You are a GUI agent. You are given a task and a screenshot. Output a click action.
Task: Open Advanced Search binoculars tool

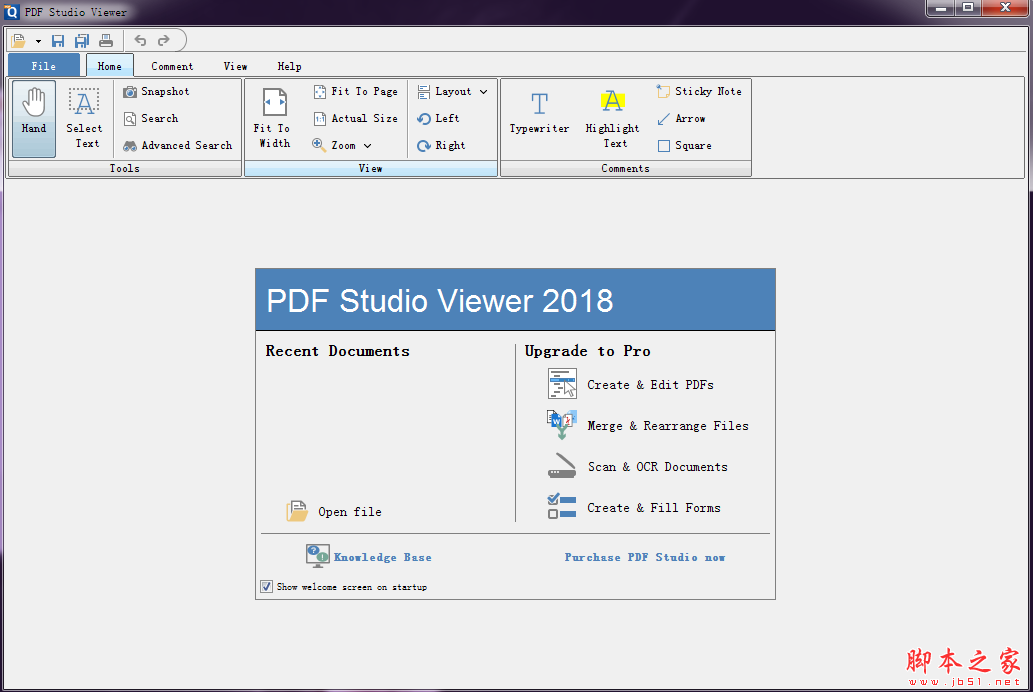coord(130,146)
